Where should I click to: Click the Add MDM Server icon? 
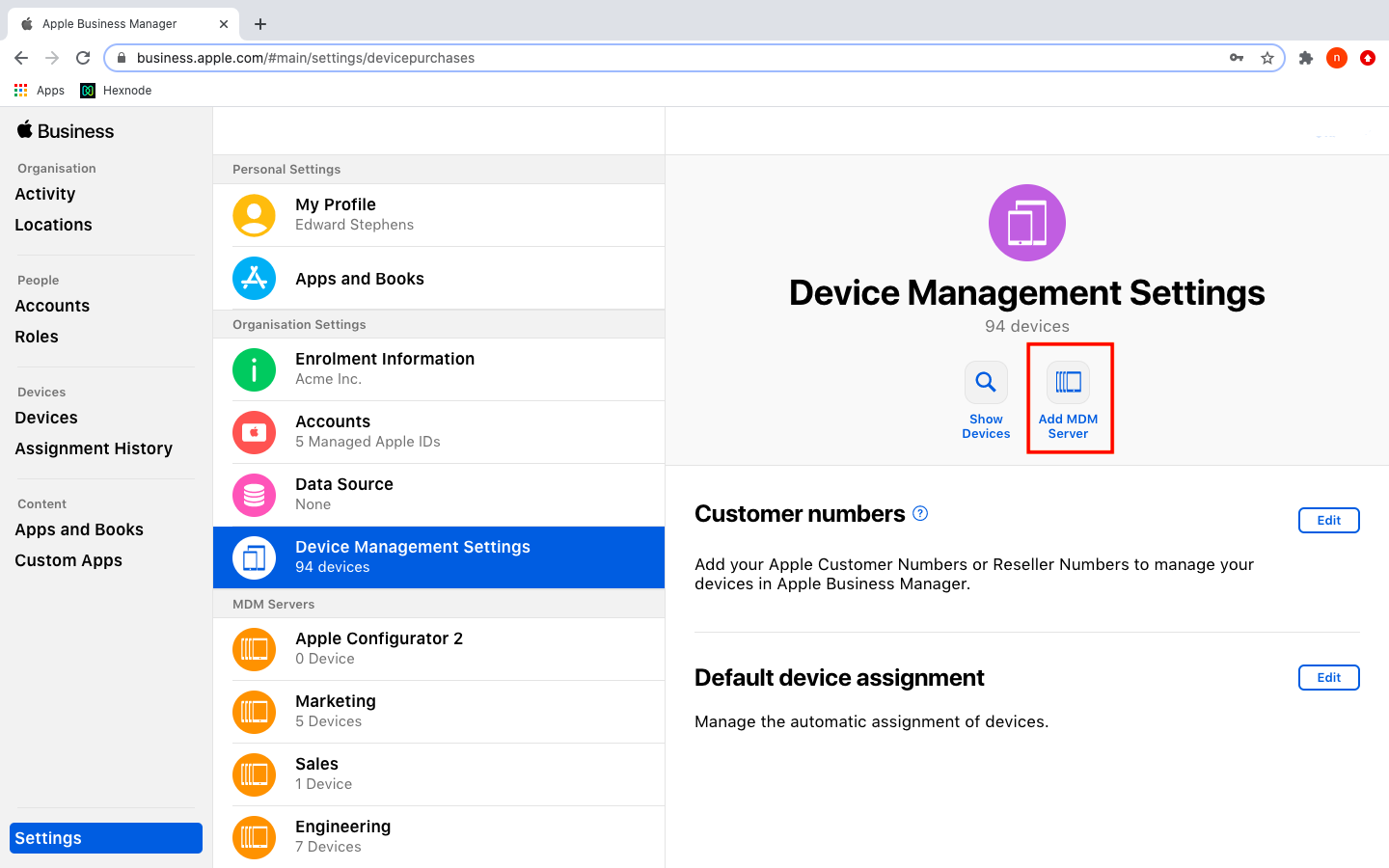point(1068,382)
